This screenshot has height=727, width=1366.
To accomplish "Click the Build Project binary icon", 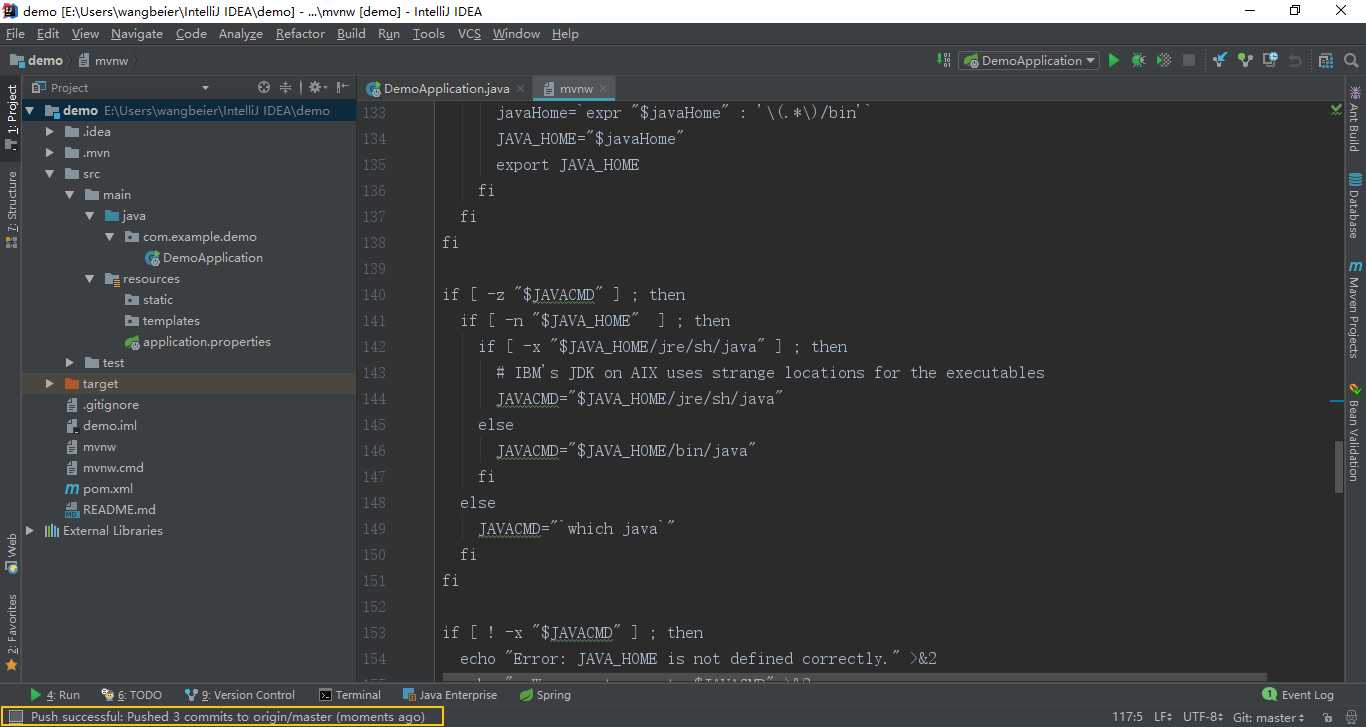I will point(945,60).
